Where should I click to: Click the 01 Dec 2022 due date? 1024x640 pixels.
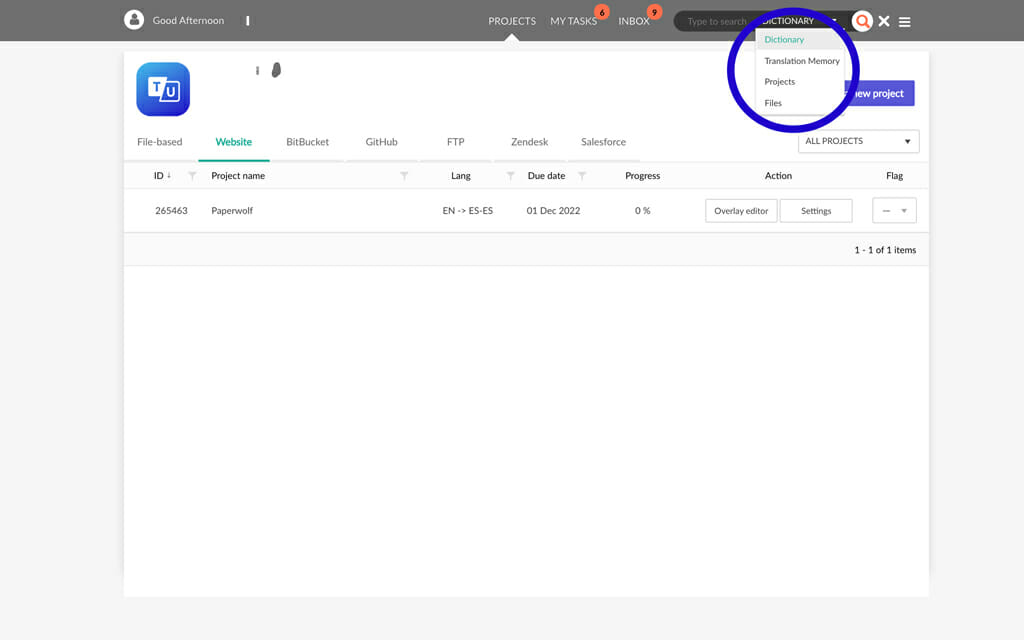pyautogui.click(x=553, y=210)
